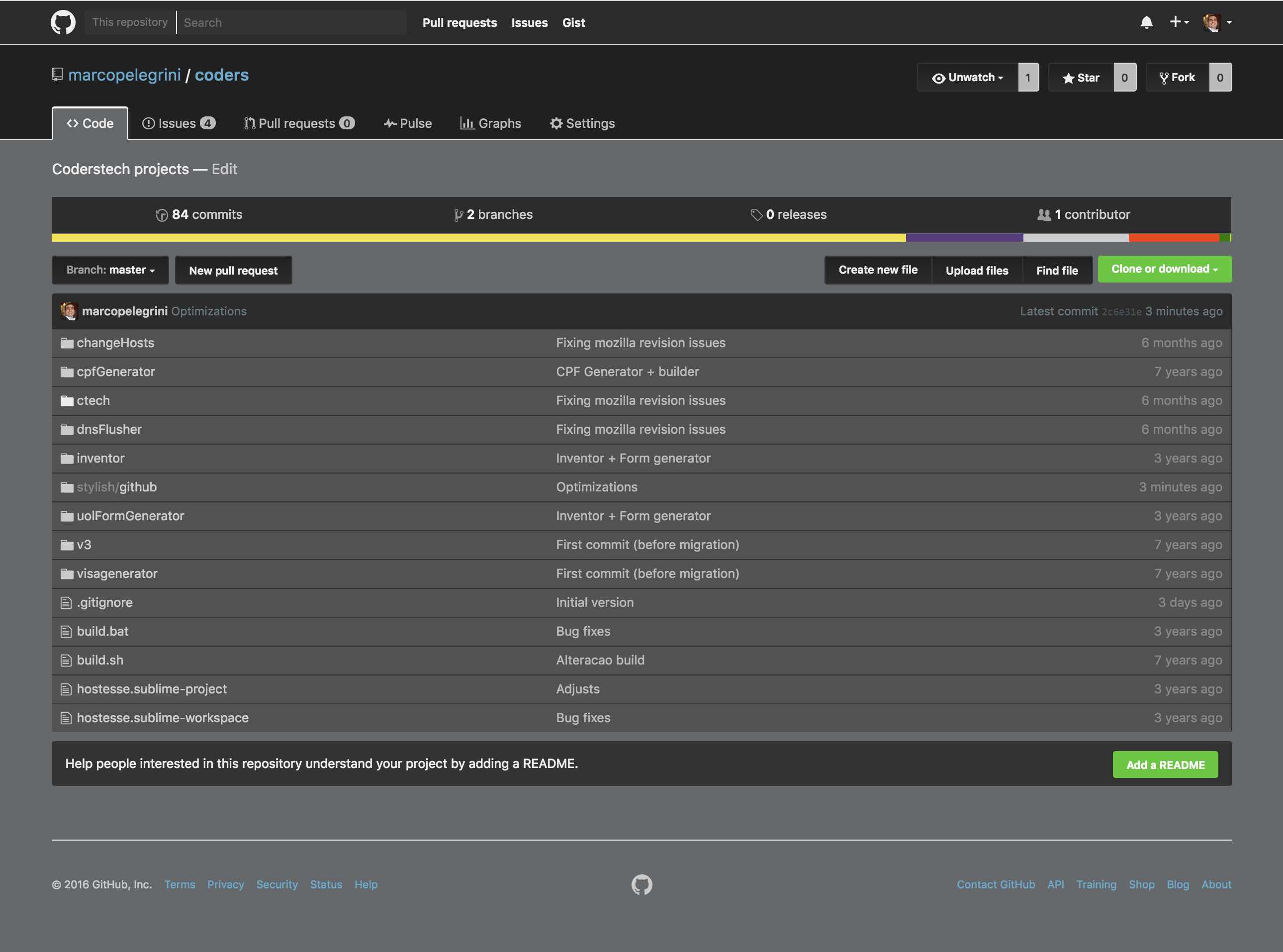Click Create new file
The image size is (1283, 952).
coord(878,270)
